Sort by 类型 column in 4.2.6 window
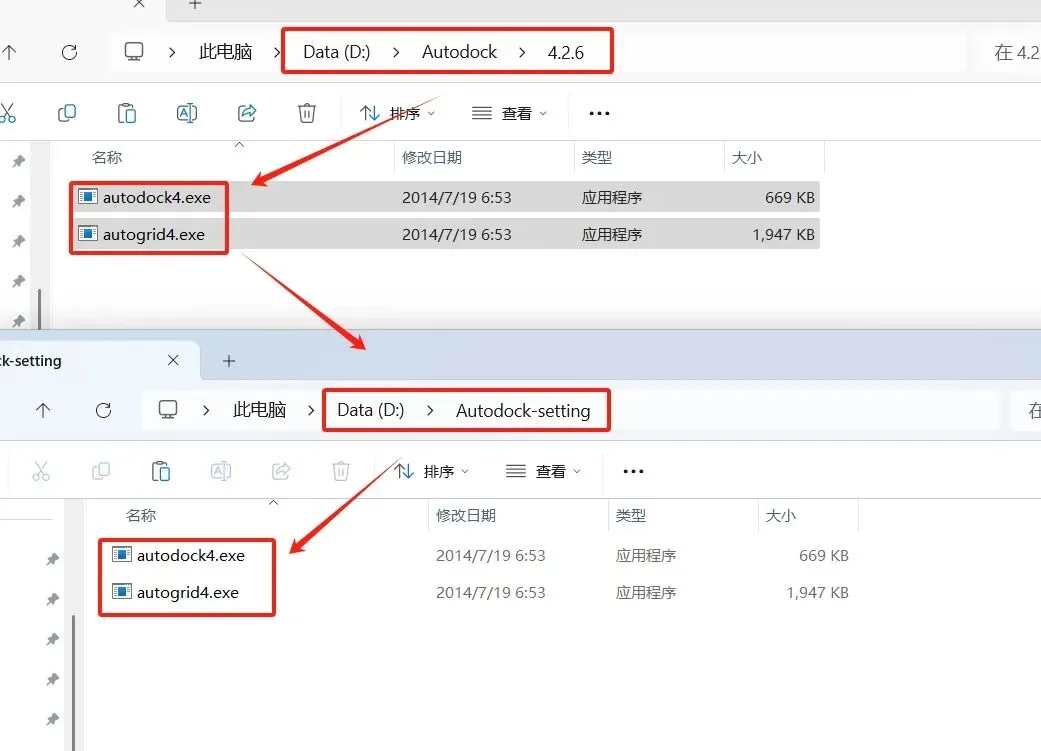 [x=596, y=157]
